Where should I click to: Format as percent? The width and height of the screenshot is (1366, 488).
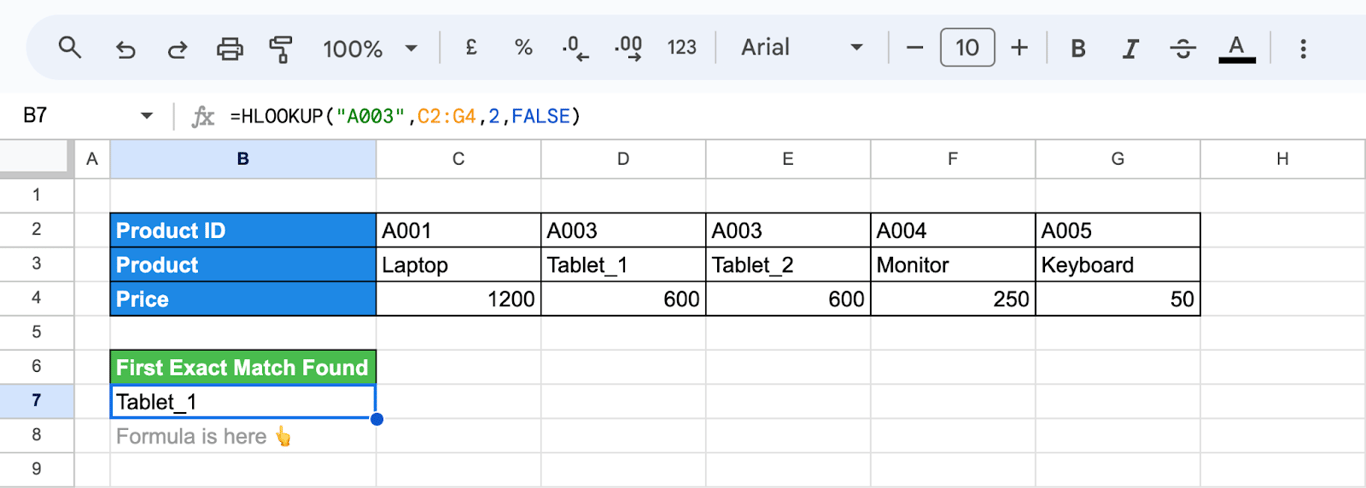pos(523,47)
